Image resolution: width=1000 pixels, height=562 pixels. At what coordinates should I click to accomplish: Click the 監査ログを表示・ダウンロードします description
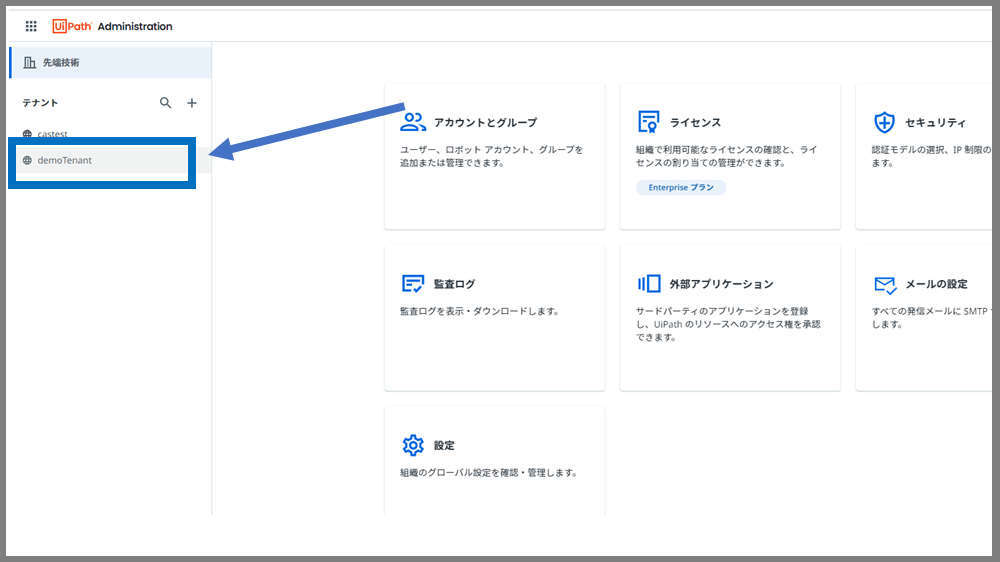[480, 311]
